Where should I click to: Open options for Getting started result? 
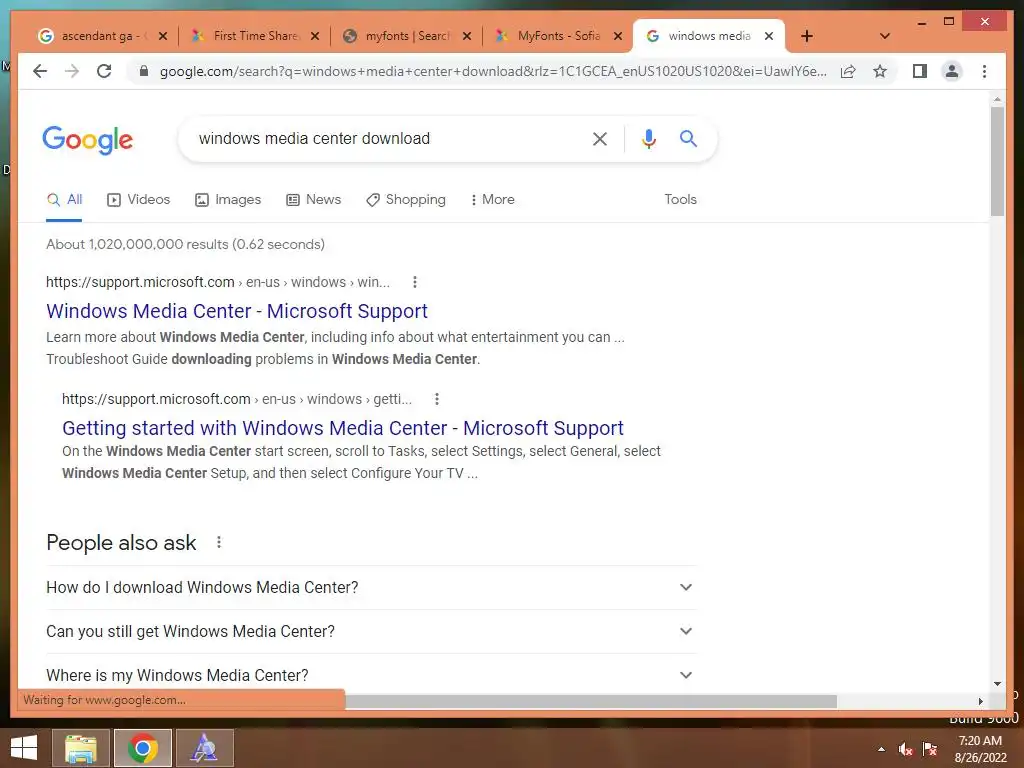coord(437,399)
